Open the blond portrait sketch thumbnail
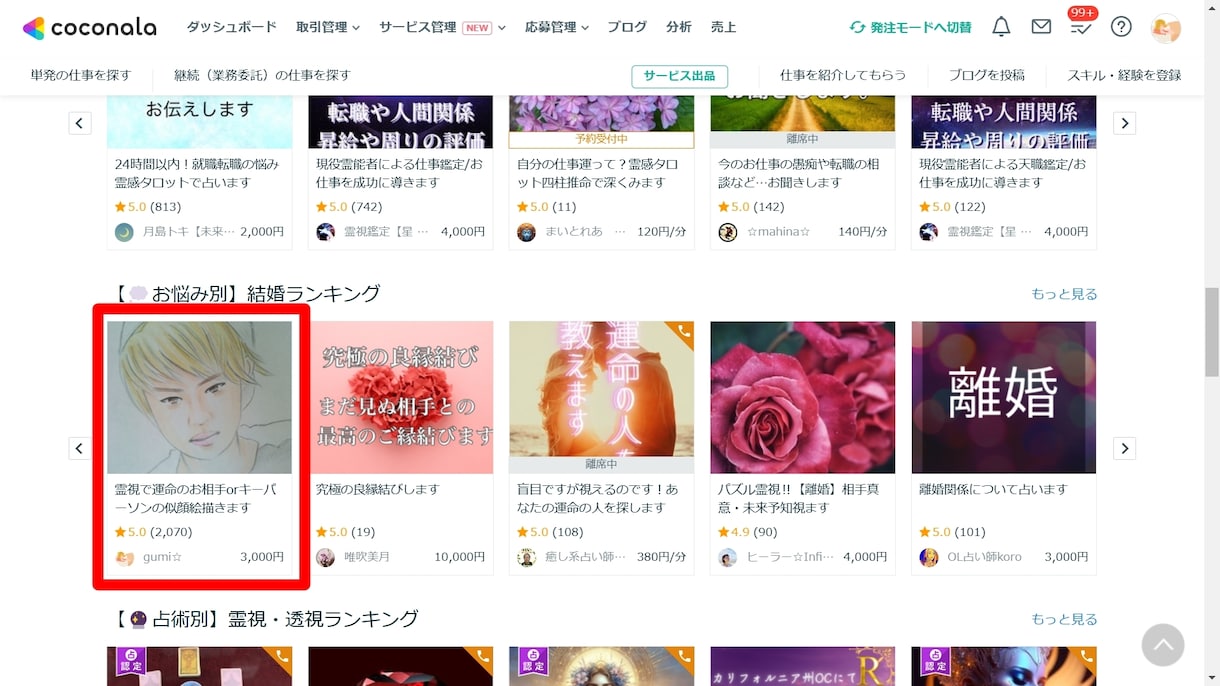Image resolution: width=1220 pixels, height=686 pixels. click(x=200, y=397)
